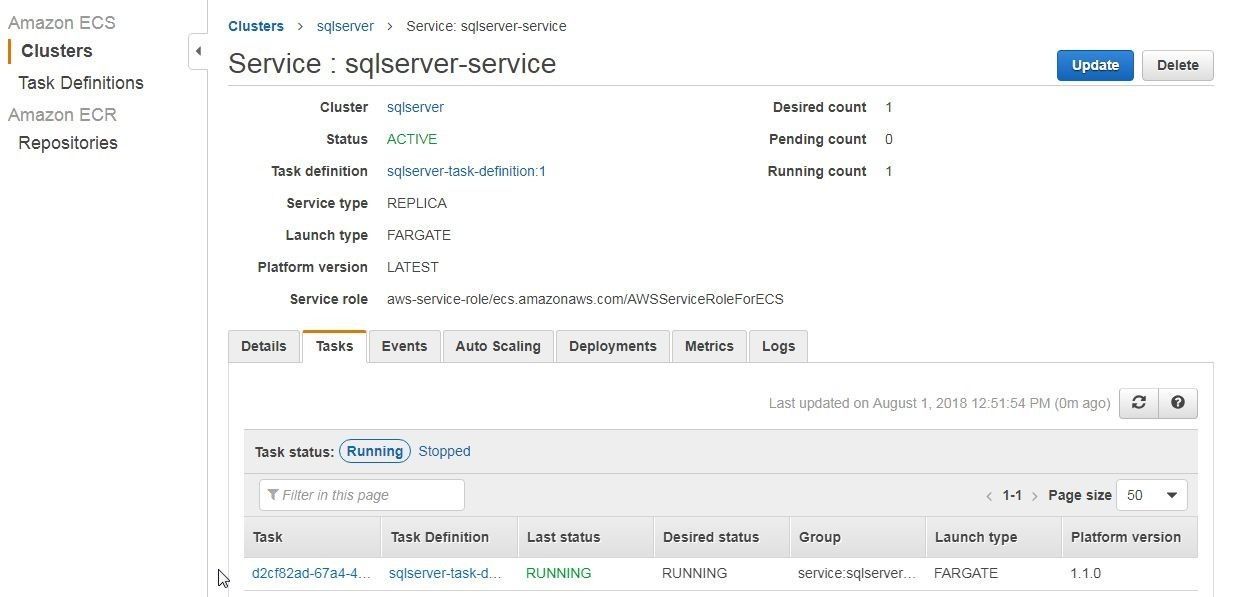Open sqlserver breadcrumb link
1241x597 pixels.
tap(345, 26)
